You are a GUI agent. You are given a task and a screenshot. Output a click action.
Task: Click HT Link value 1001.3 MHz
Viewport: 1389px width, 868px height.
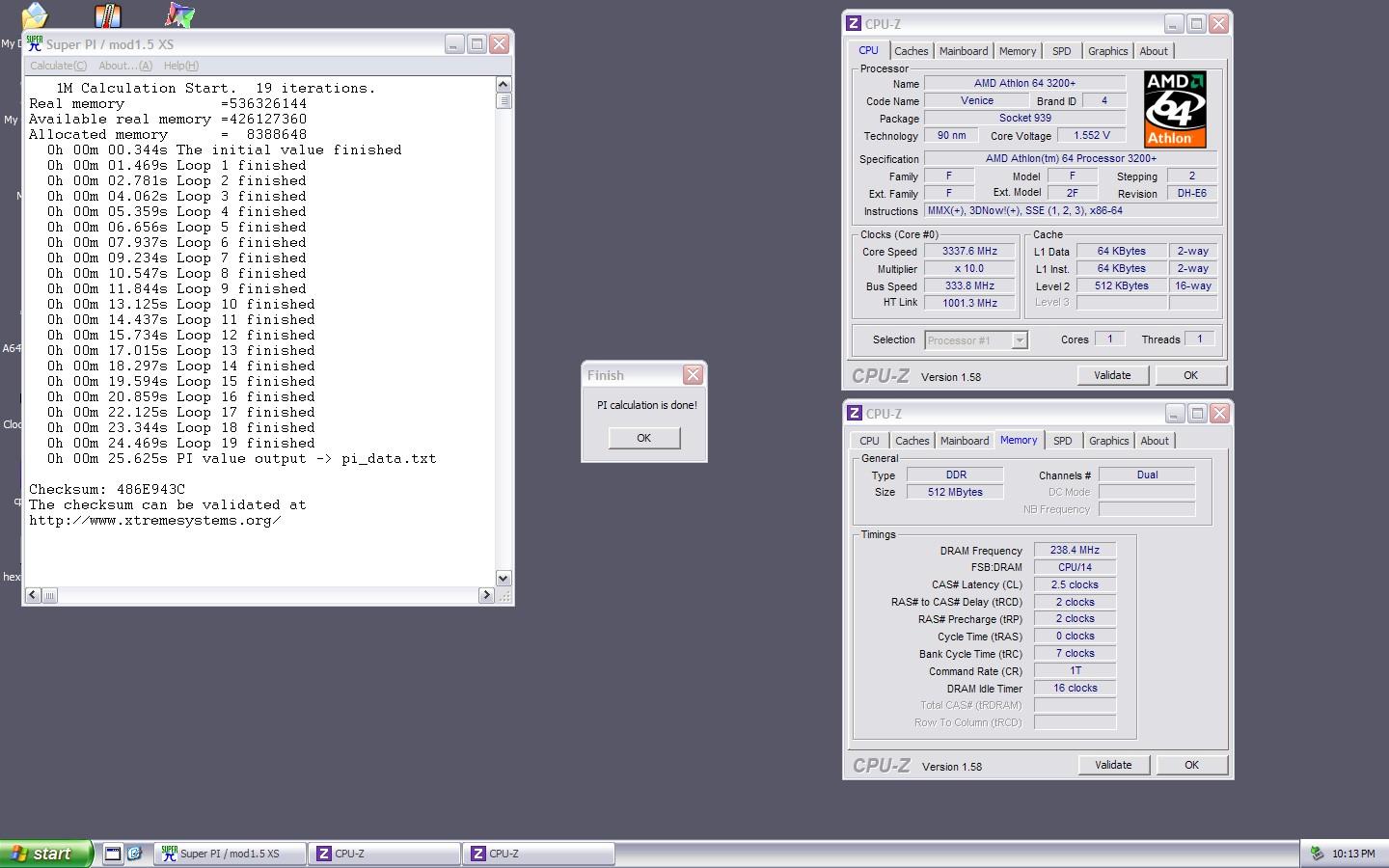pyautogui.click(x=969, y=303)
